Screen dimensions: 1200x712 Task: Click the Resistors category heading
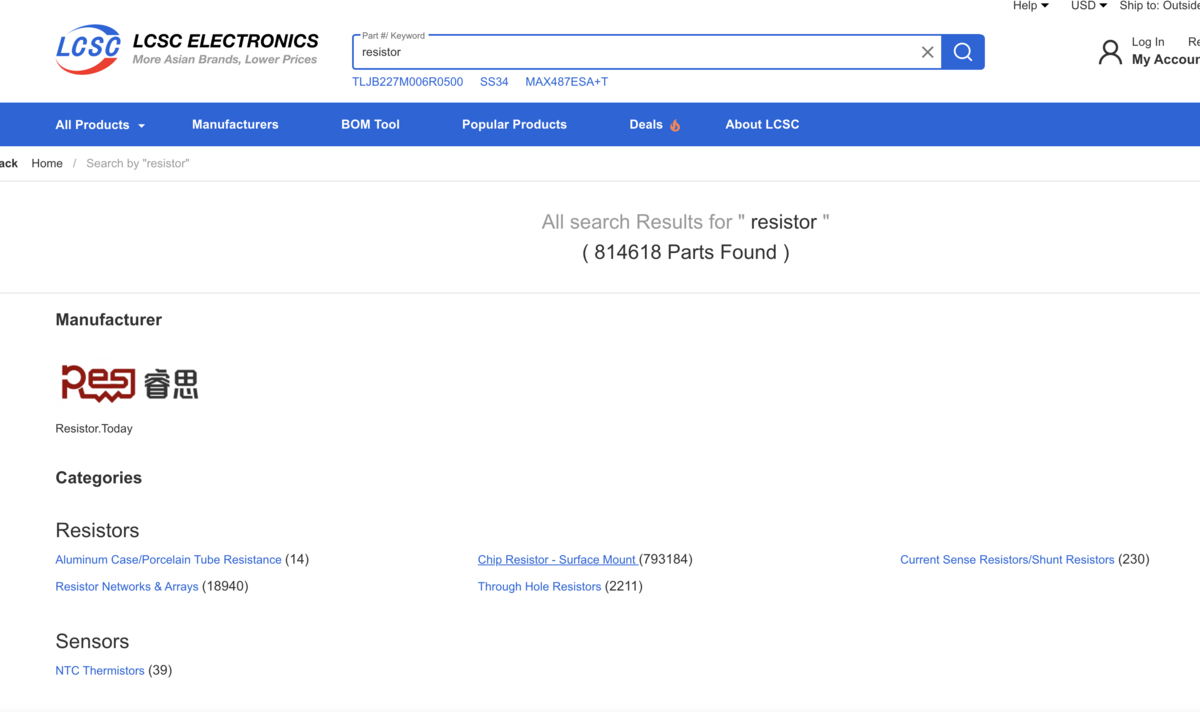coord(97,530)
